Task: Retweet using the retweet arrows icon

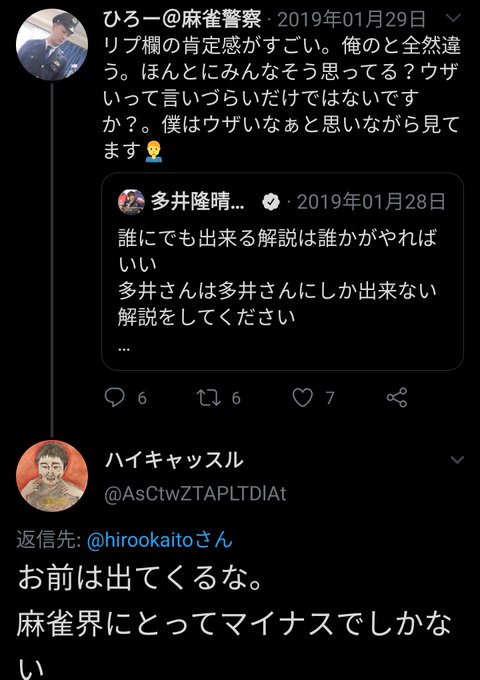Action: click(x=209, y=397)
